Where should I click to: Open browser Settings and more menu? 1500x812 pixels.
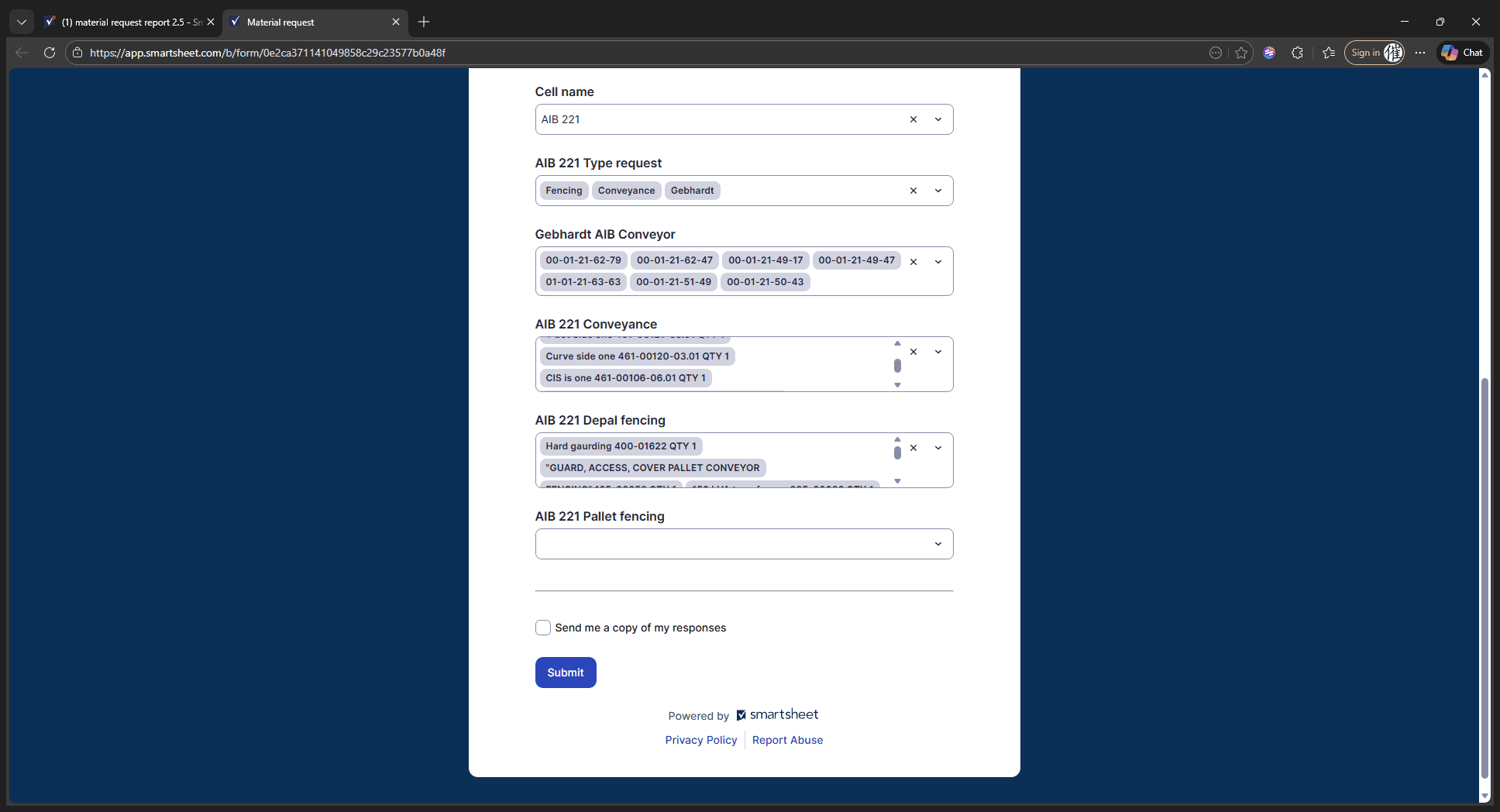point(1419,53)
